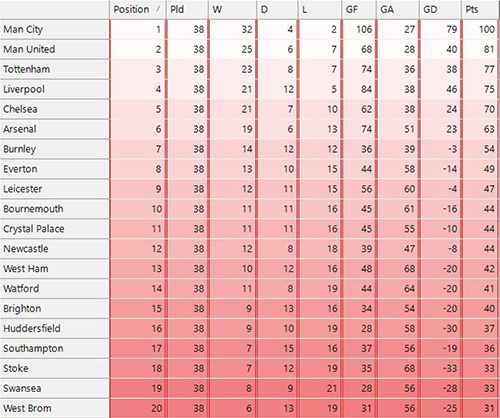Click the West Brom row header

55,408
